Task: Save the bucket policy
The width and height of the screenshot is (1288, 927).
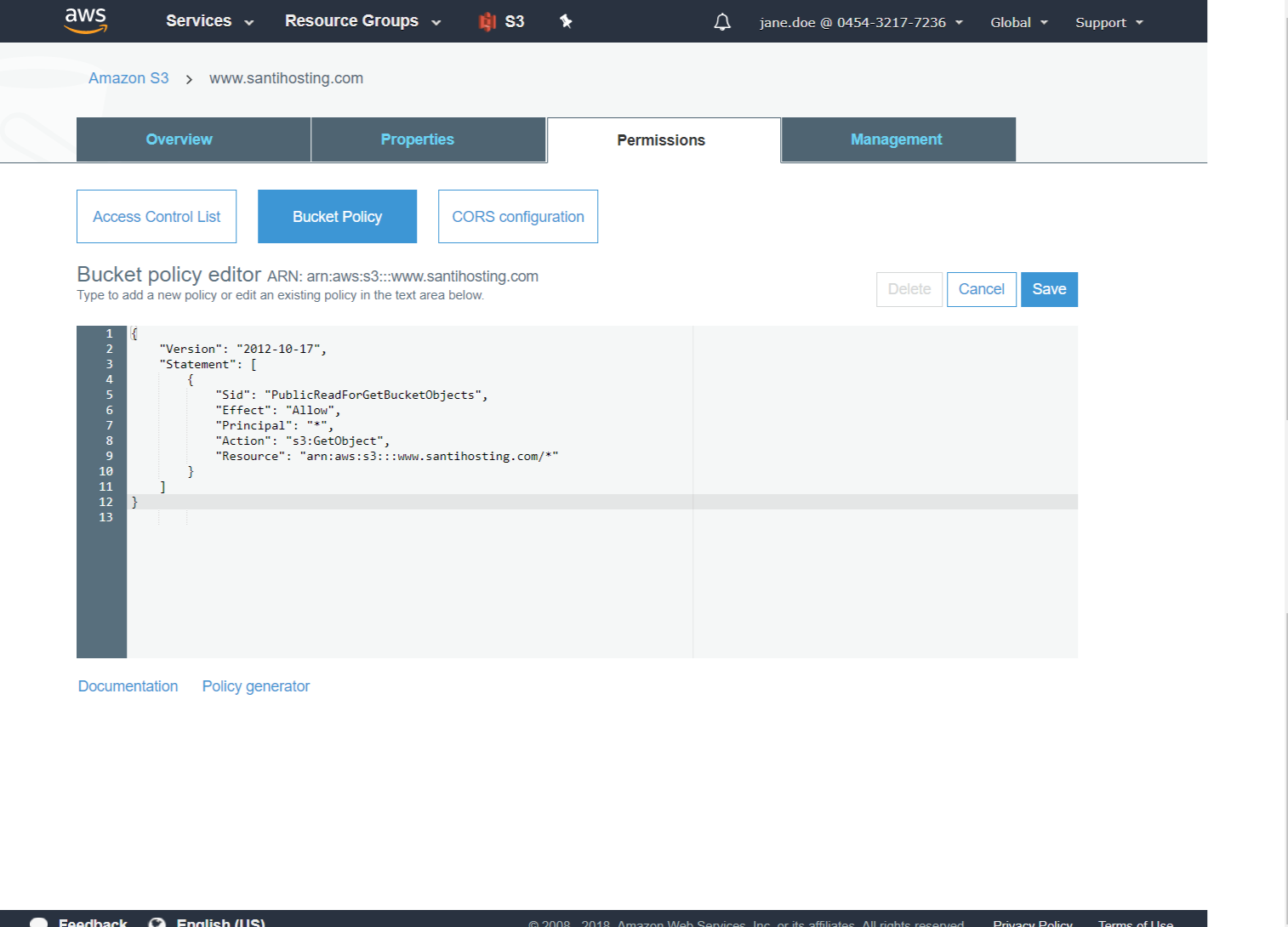Action: point(1049,289)
